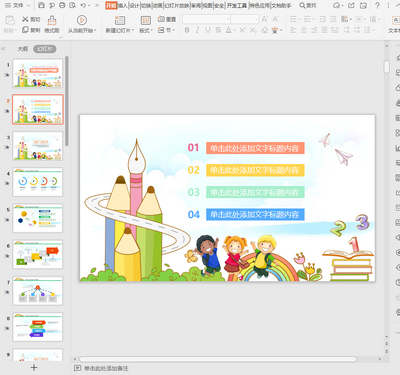Open the 新建幻灯片 dropdown arrow
The image size is (400, 375).
pyautogui.click(x=133, y=31)
